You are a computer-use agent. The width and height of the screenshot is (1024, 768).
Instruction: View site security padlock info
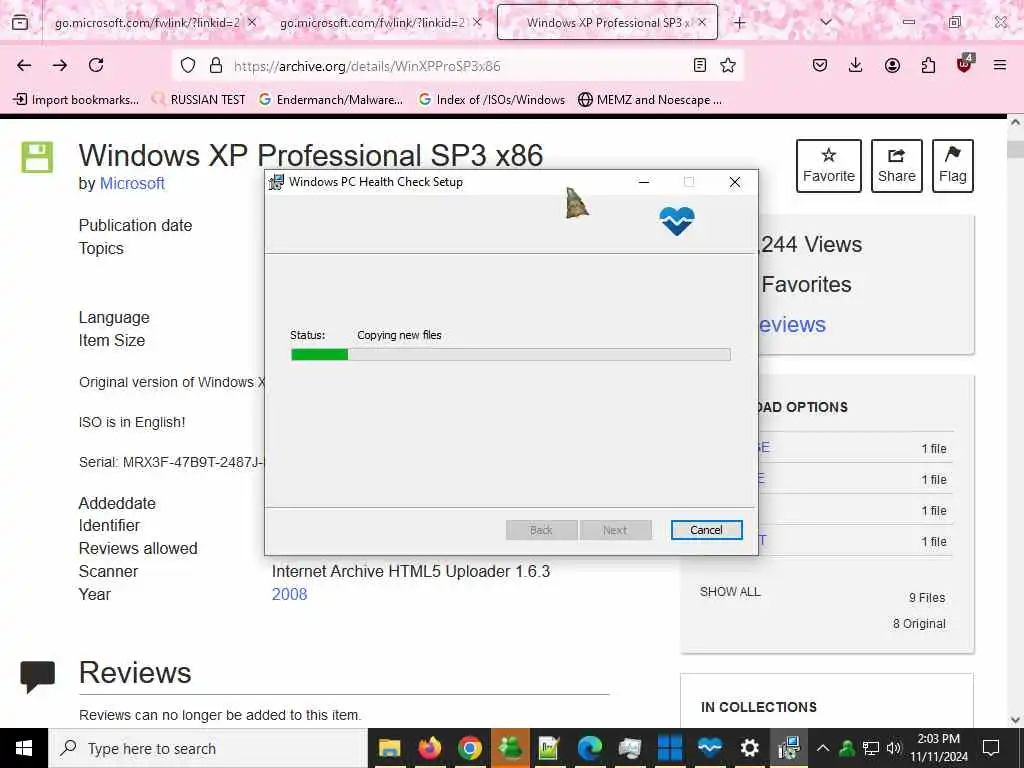click(x=216, y=65)
